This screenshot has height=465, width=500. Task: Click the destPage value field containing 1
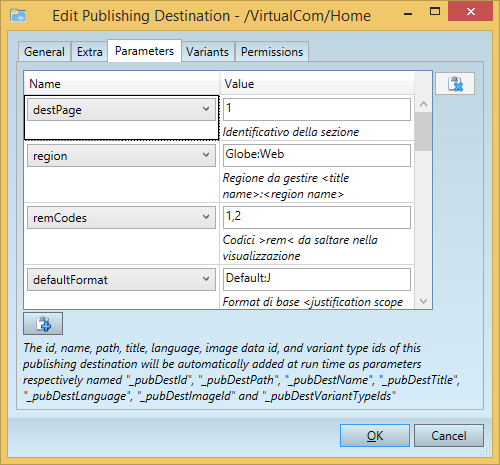pos(317,109)
